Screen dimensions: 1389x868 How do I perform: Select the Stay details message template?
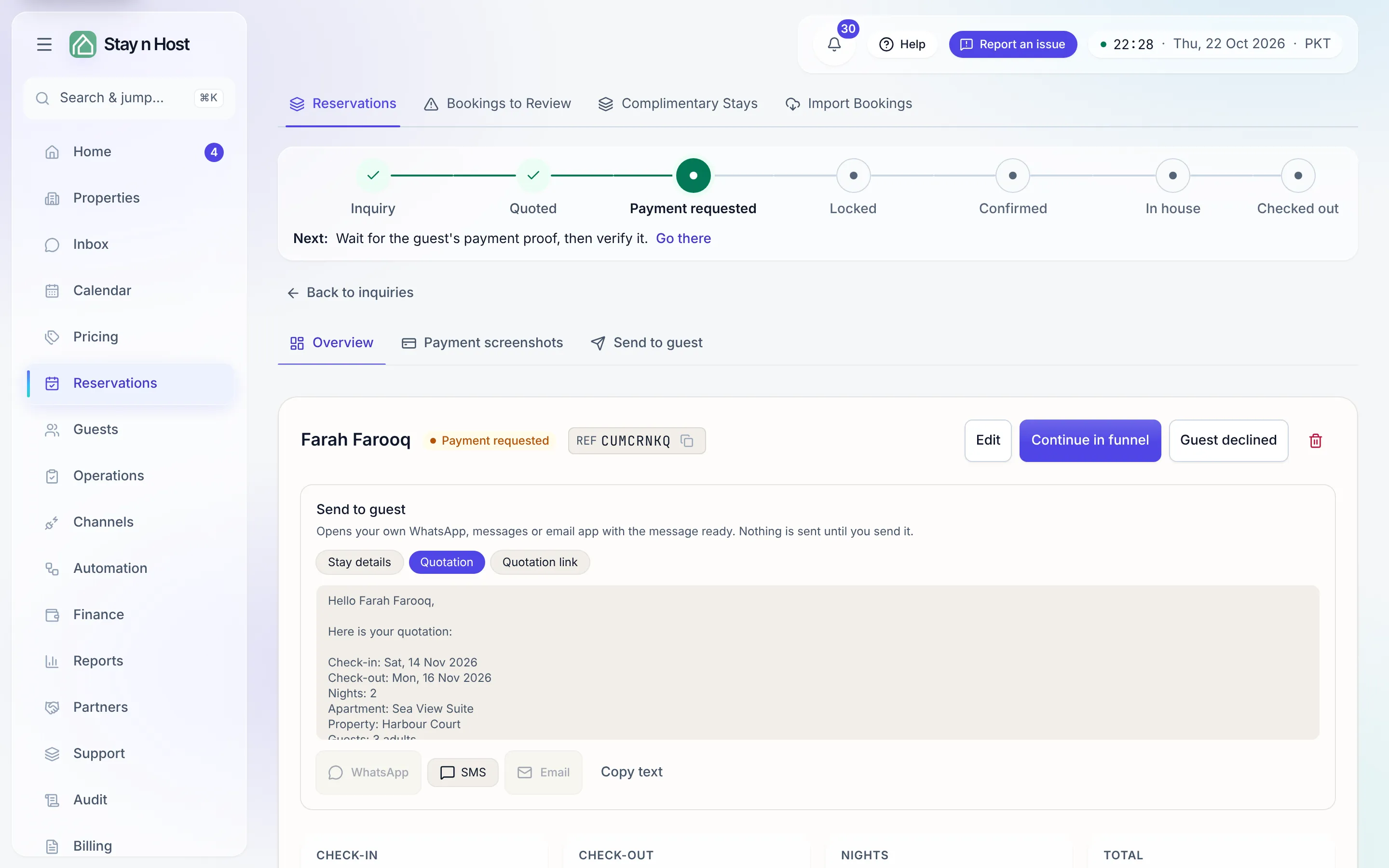click(x=359, y=562)
